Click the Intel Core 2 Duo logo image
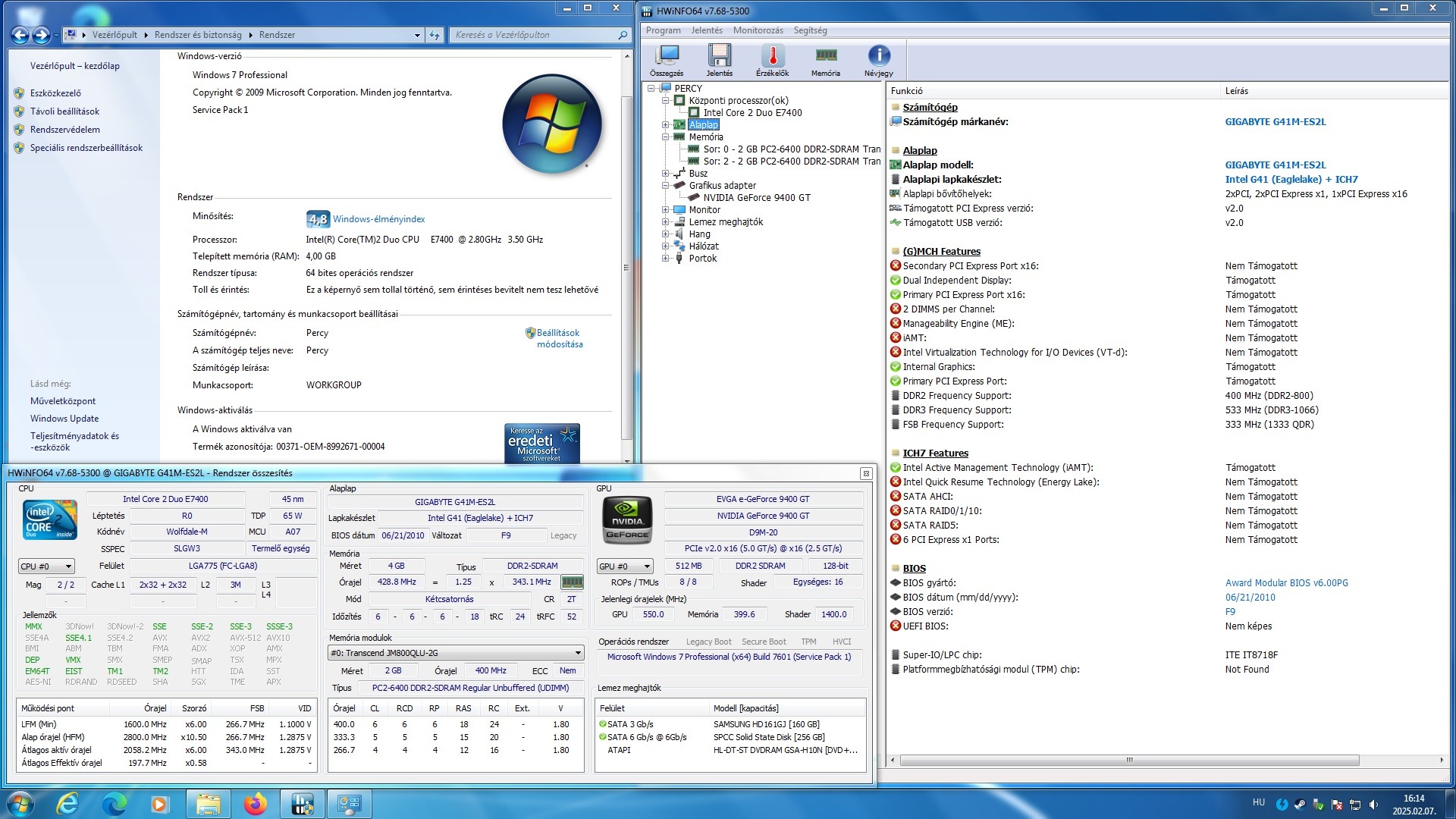Image resolution: width=1456 pixels, height=819 pixels. (x=50, y=519)
